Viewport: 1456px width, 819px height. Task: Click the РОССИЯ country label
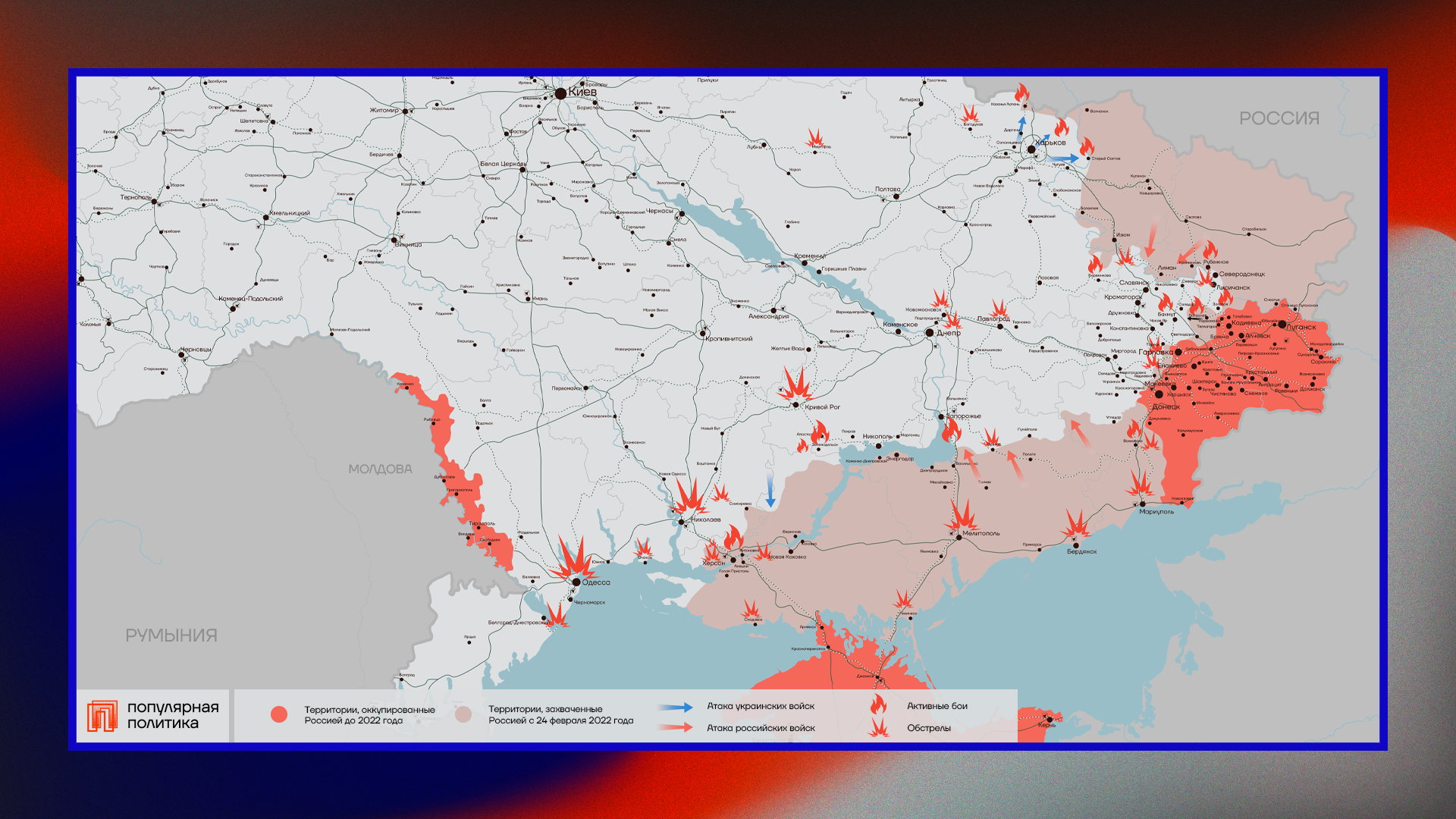1279,118
